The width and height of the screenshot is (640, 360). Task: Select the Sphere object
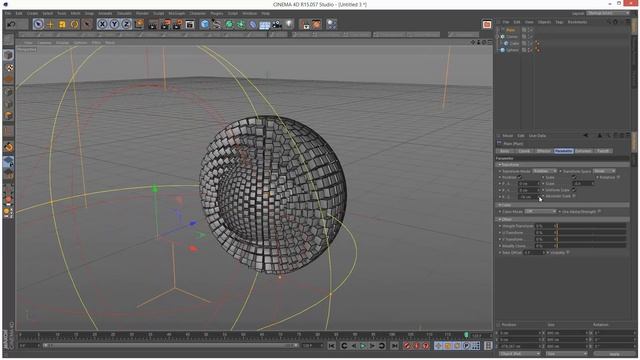[x=512, y=50]
